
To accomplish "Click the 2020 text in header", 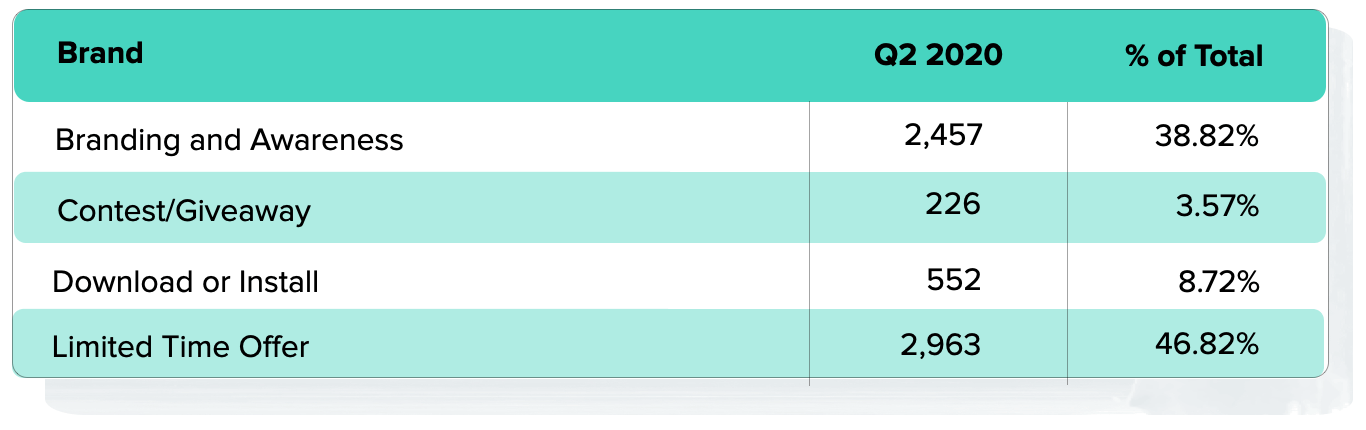I will pyautogui.click(x=964, y=55).
